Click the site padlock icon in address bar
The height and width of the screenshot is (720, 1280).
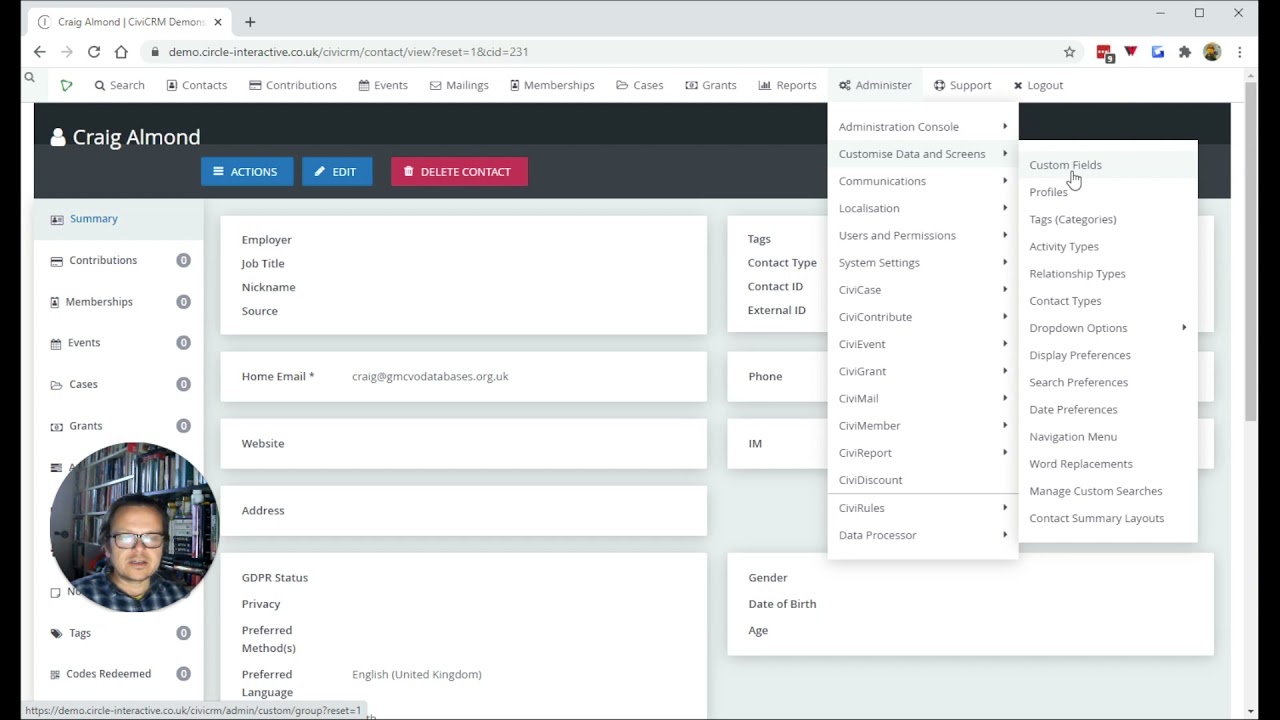coord(154,52)
